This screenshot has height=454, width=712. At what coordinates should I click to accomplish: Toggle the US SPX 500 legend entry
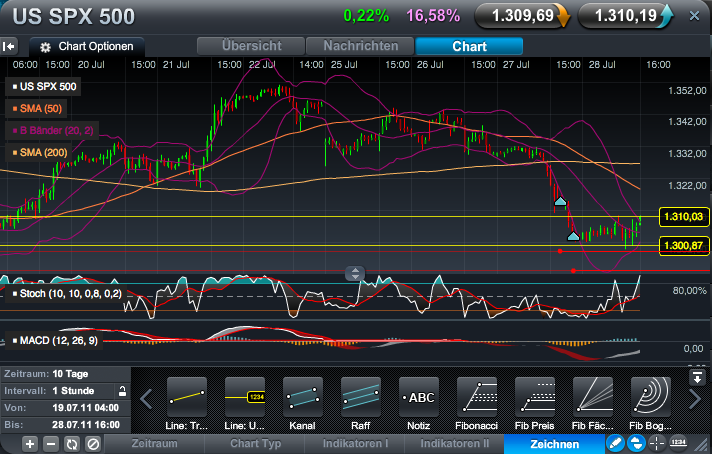(x=44, y=86)
